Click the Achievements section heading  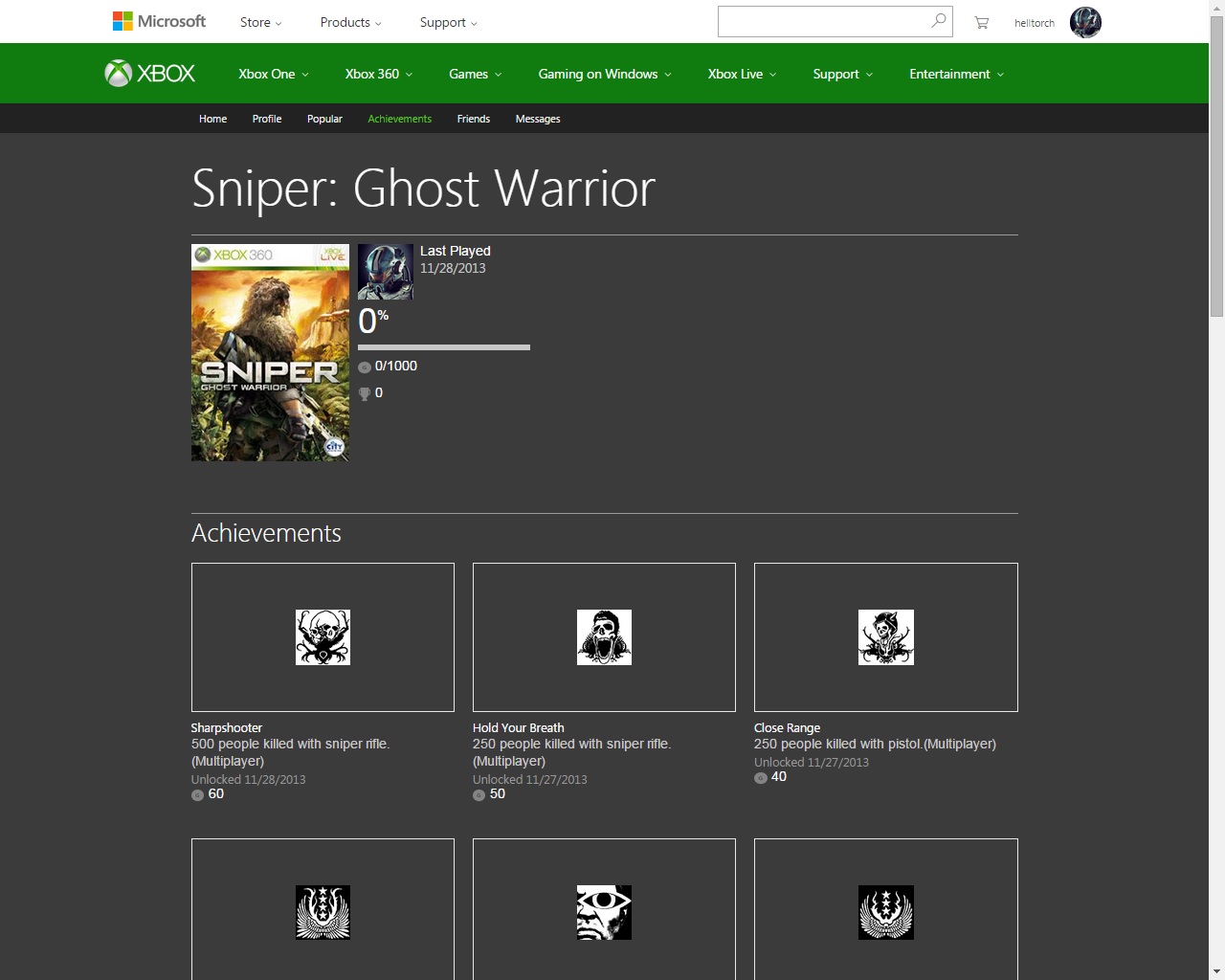[x=266, y=533]
